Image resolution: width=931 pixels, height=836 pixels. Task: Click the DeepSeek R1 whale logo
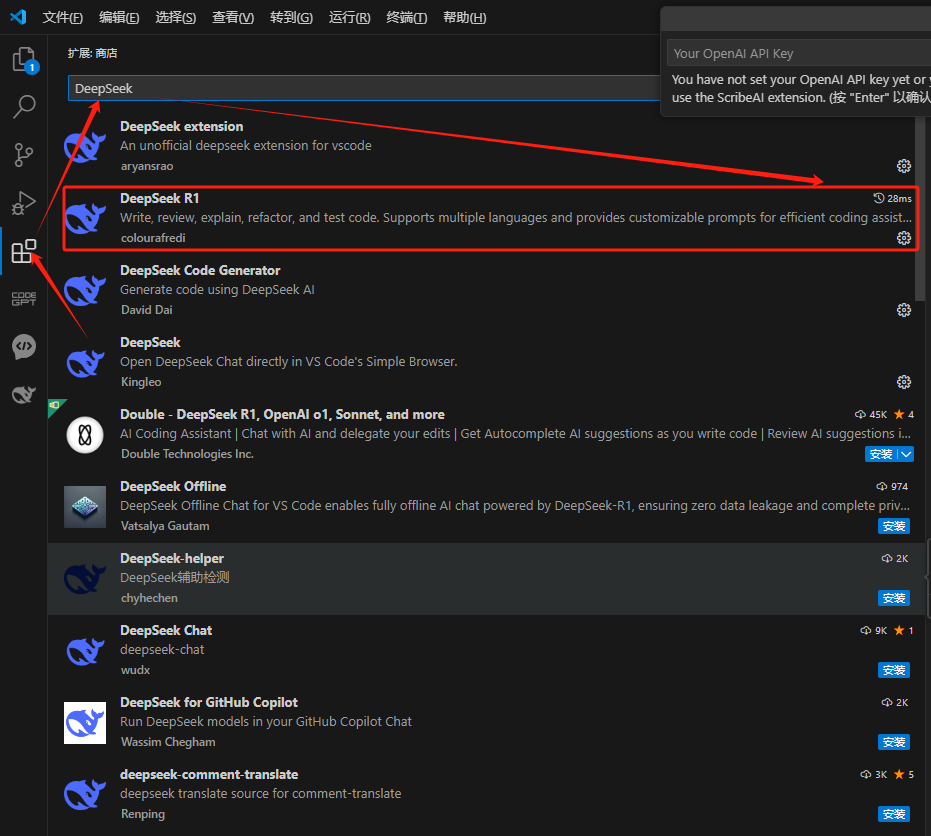click(85, 218)
